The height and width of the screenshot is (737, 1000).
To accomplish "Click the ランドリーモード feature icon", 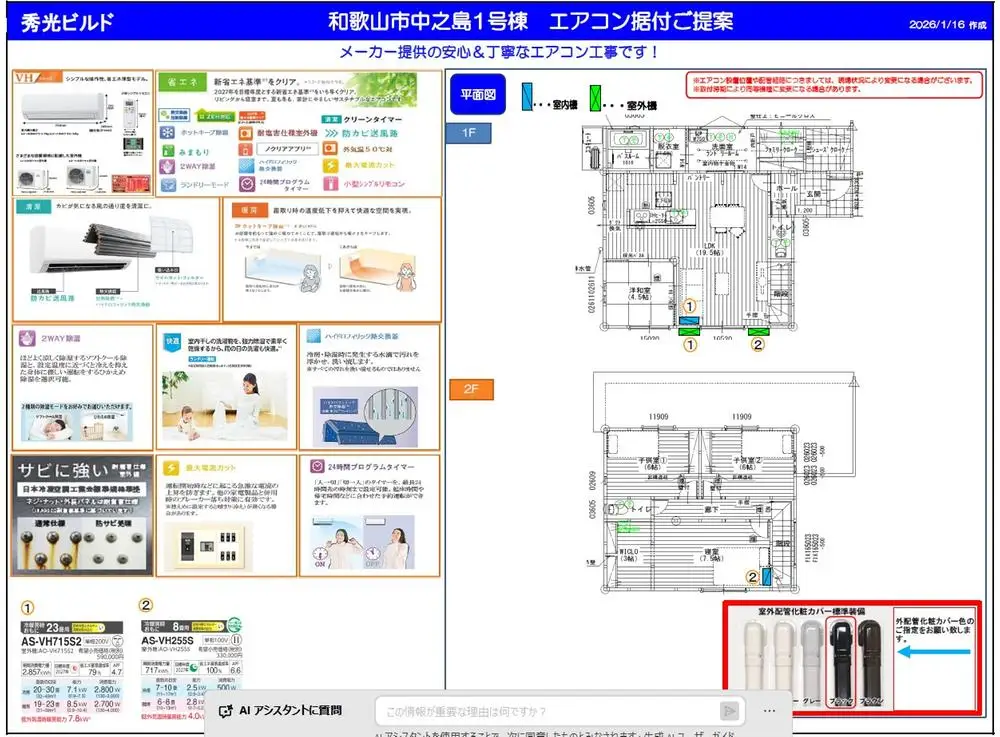I will point(167,185).
